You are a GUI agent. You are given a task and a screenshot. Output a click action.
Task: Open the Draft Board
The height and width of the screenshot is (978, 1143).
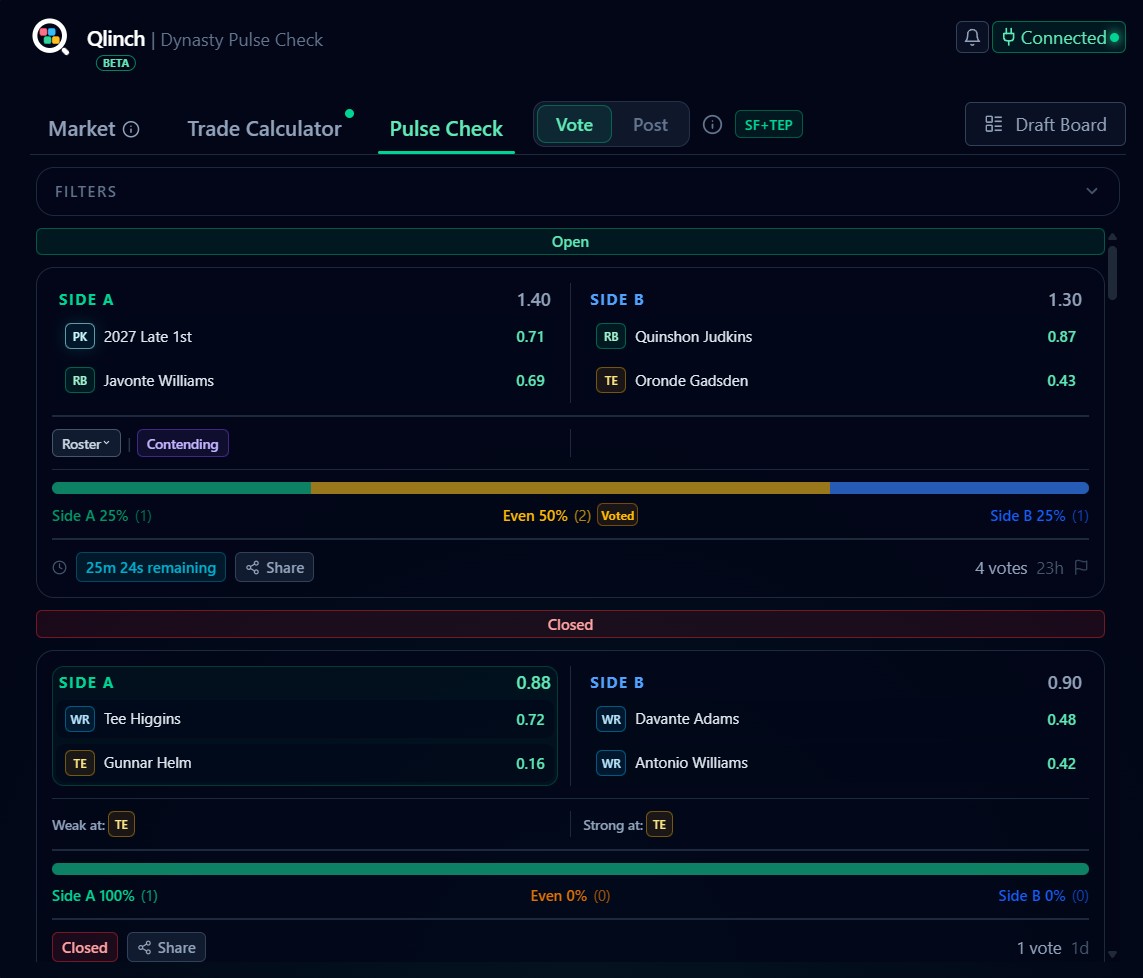click(x=1045, y=125)
